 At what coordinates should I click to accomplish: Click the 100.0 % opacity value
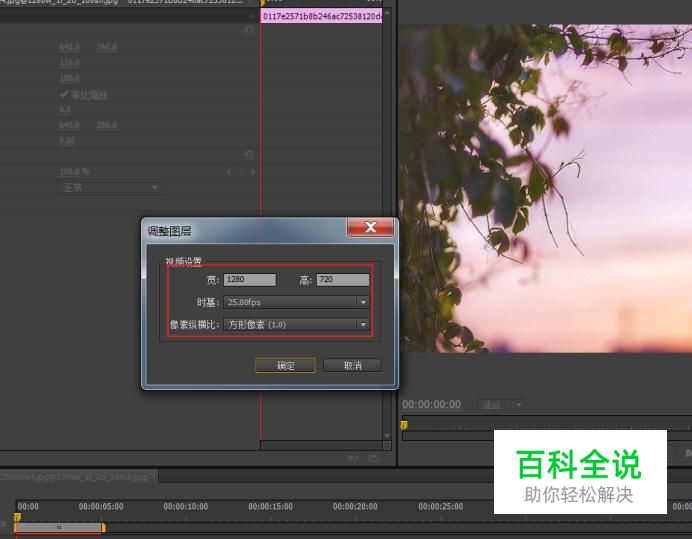[75, 172]
